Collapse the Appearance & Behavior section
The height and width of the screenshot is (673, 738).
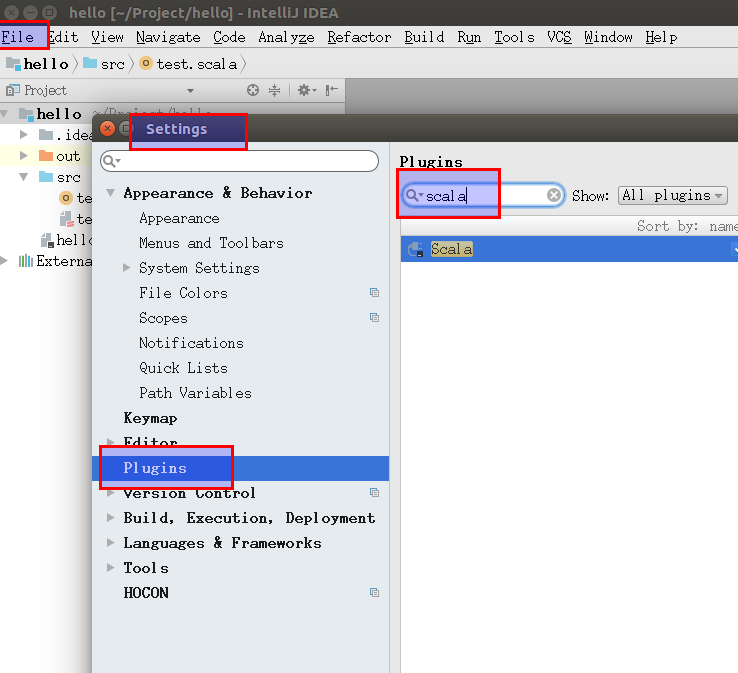pos(111,192)
